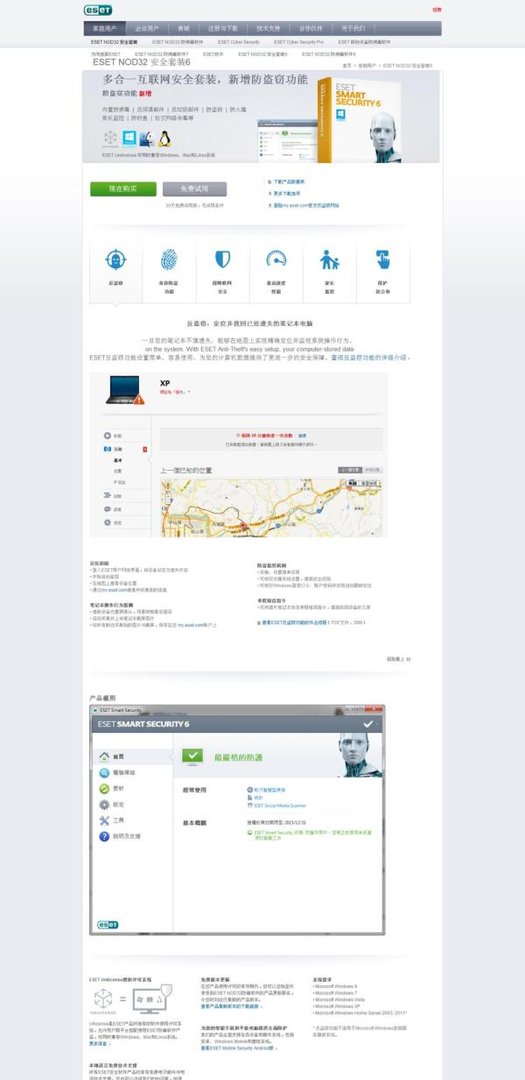
Task: Open the 技术支持 navigation tab
Action: 269,28
